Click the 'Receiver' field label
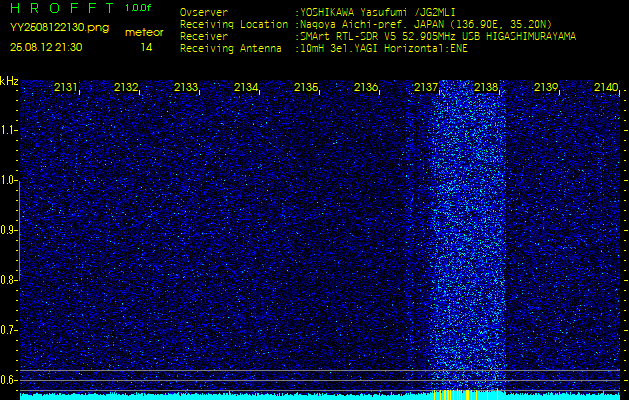Image resolution: width=629 pixels, height=400 pixels. pyautogui.click(x=204, y=37)
